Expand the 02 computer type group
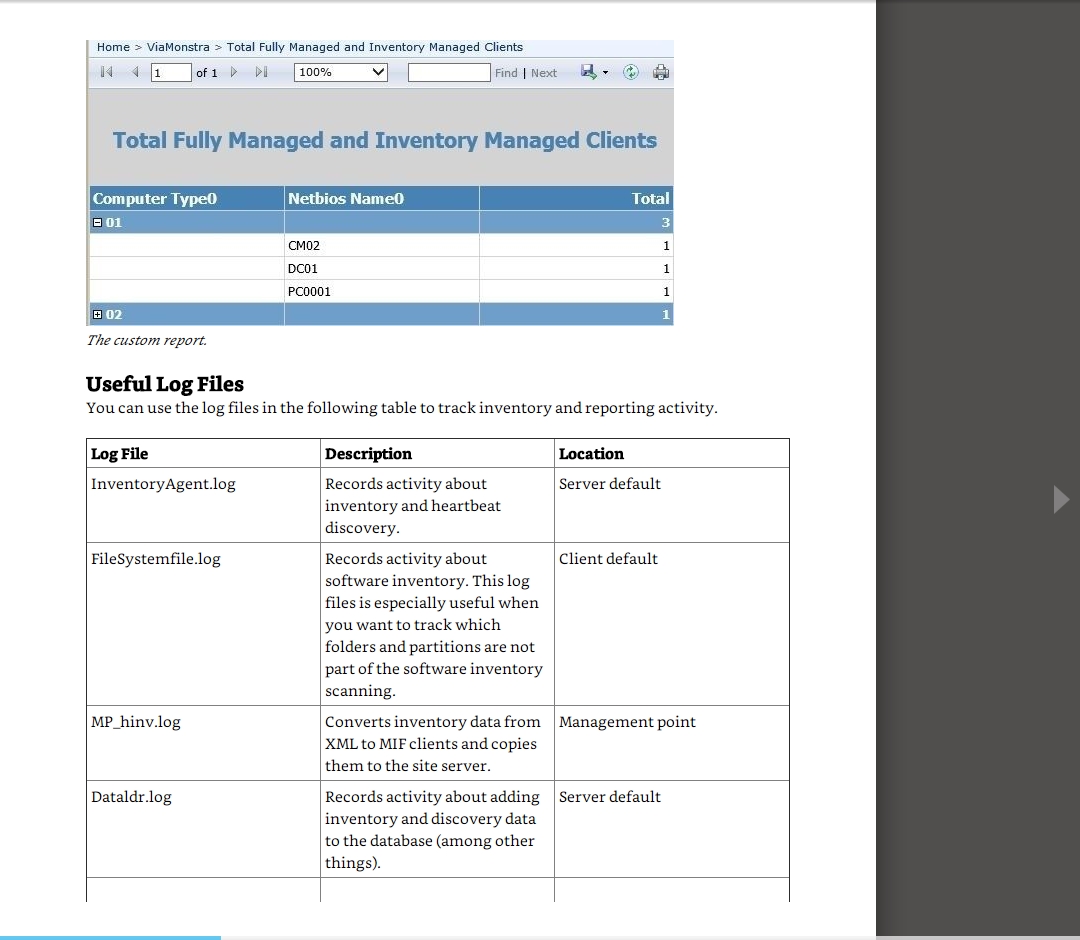Screen dimensions: 1080x940 [x=97, y=314]
